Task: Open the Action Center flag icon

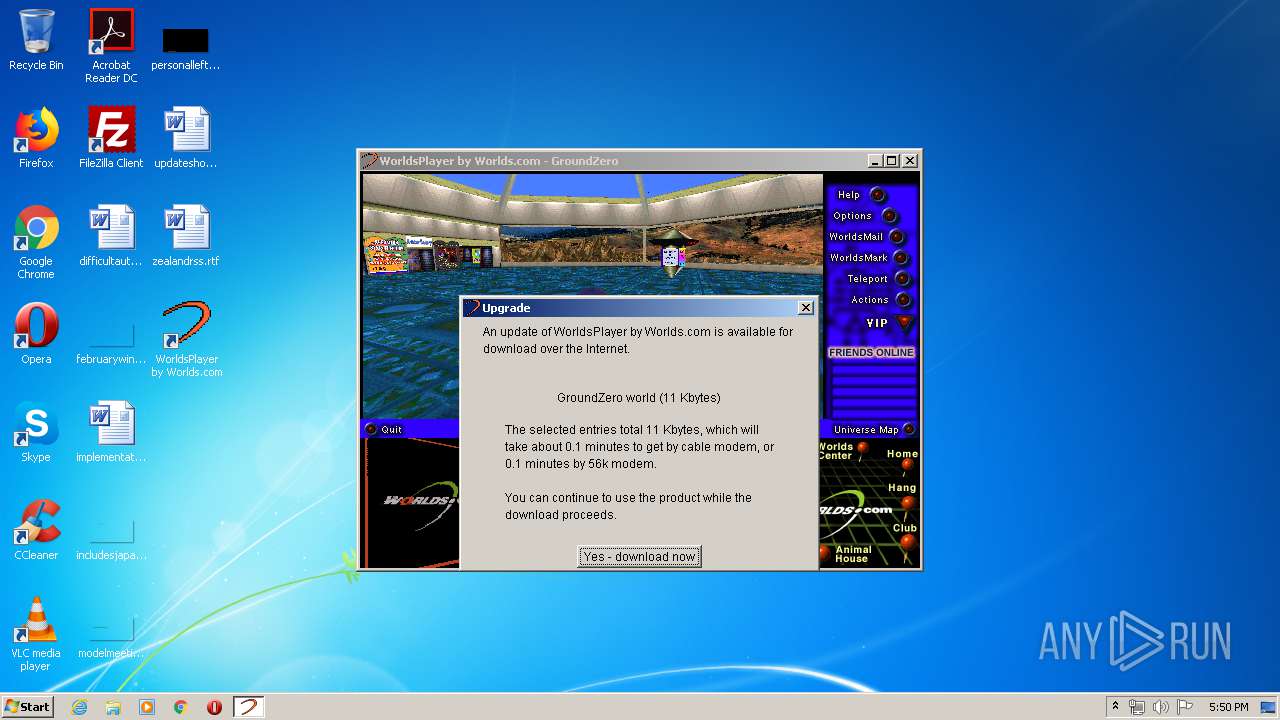Action: [x=1185, y=707]
